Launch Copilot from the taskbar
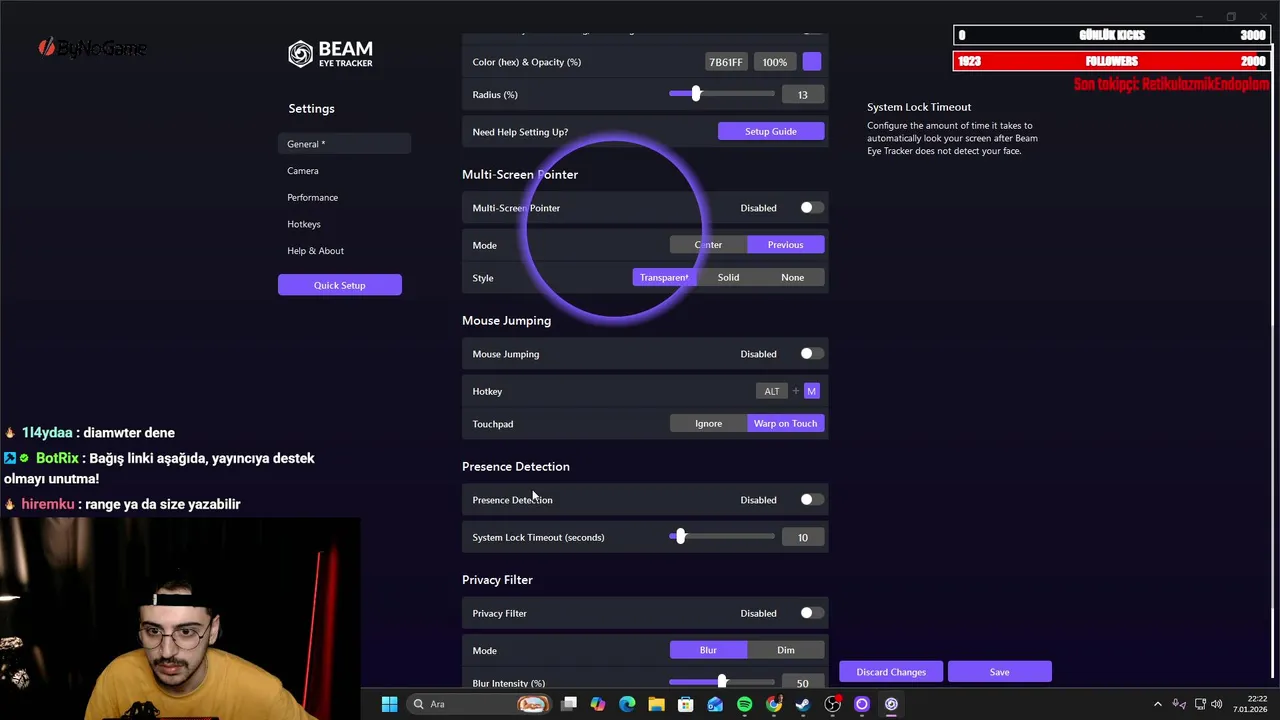Screen dimensions: 1280x720 tap(598, 704)
